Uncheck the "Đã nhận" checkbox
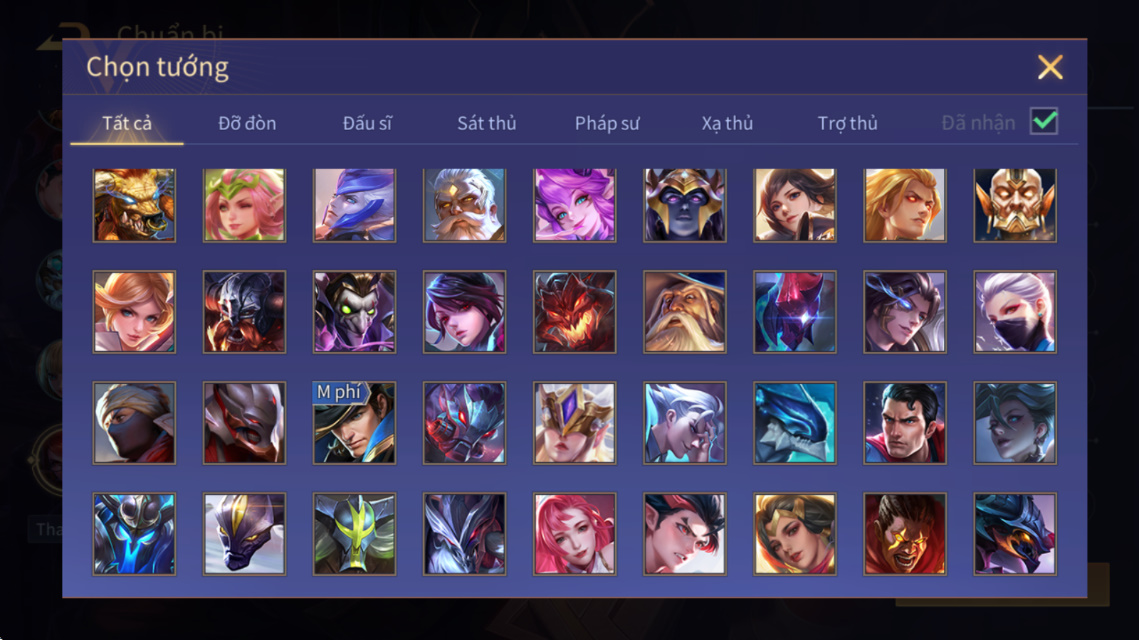Viewport: 1139px width, 640px height. click(x=1044, y=121)
